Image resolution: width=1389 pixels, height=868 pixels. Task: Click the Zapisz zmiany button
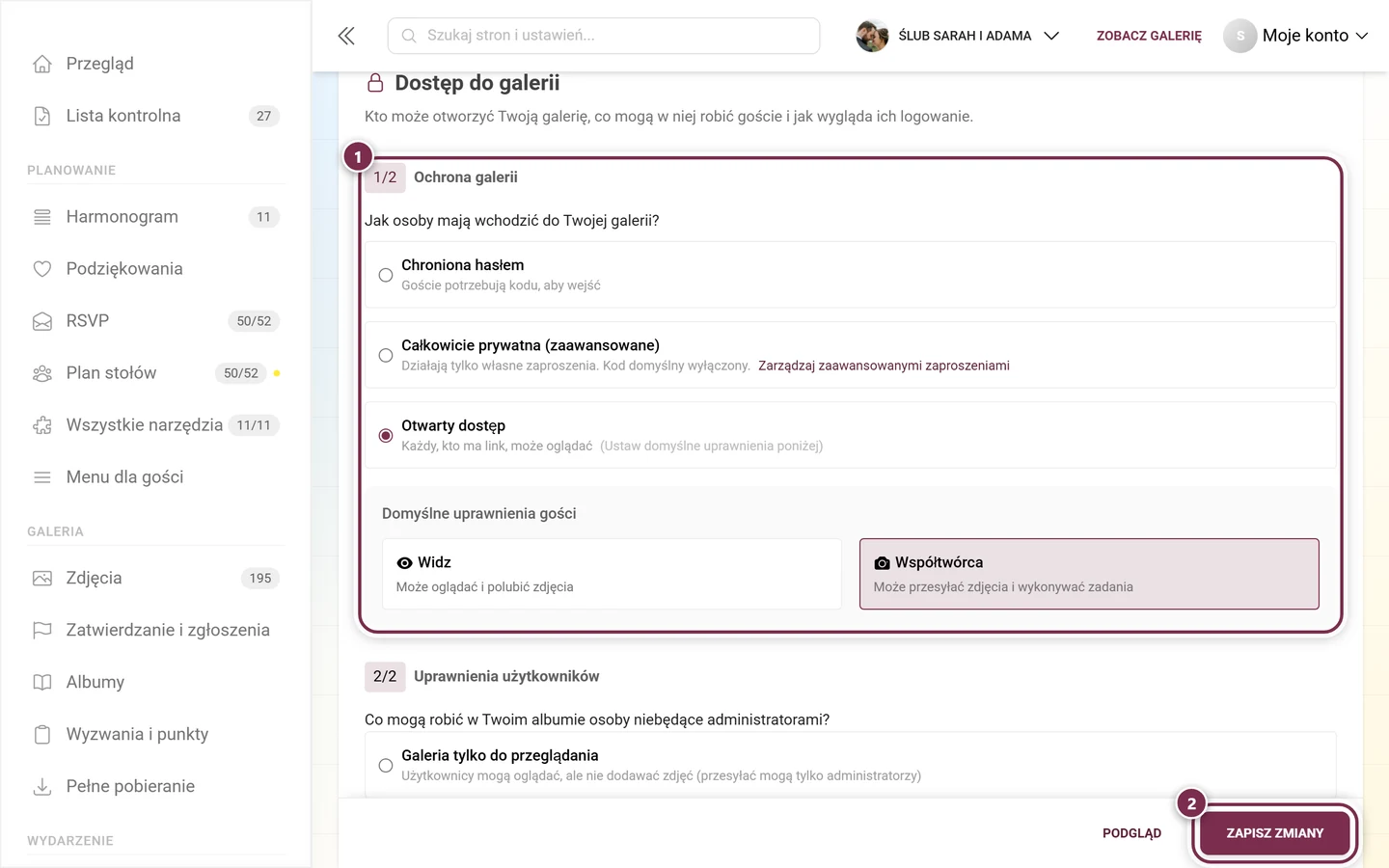coord(1274,833)
